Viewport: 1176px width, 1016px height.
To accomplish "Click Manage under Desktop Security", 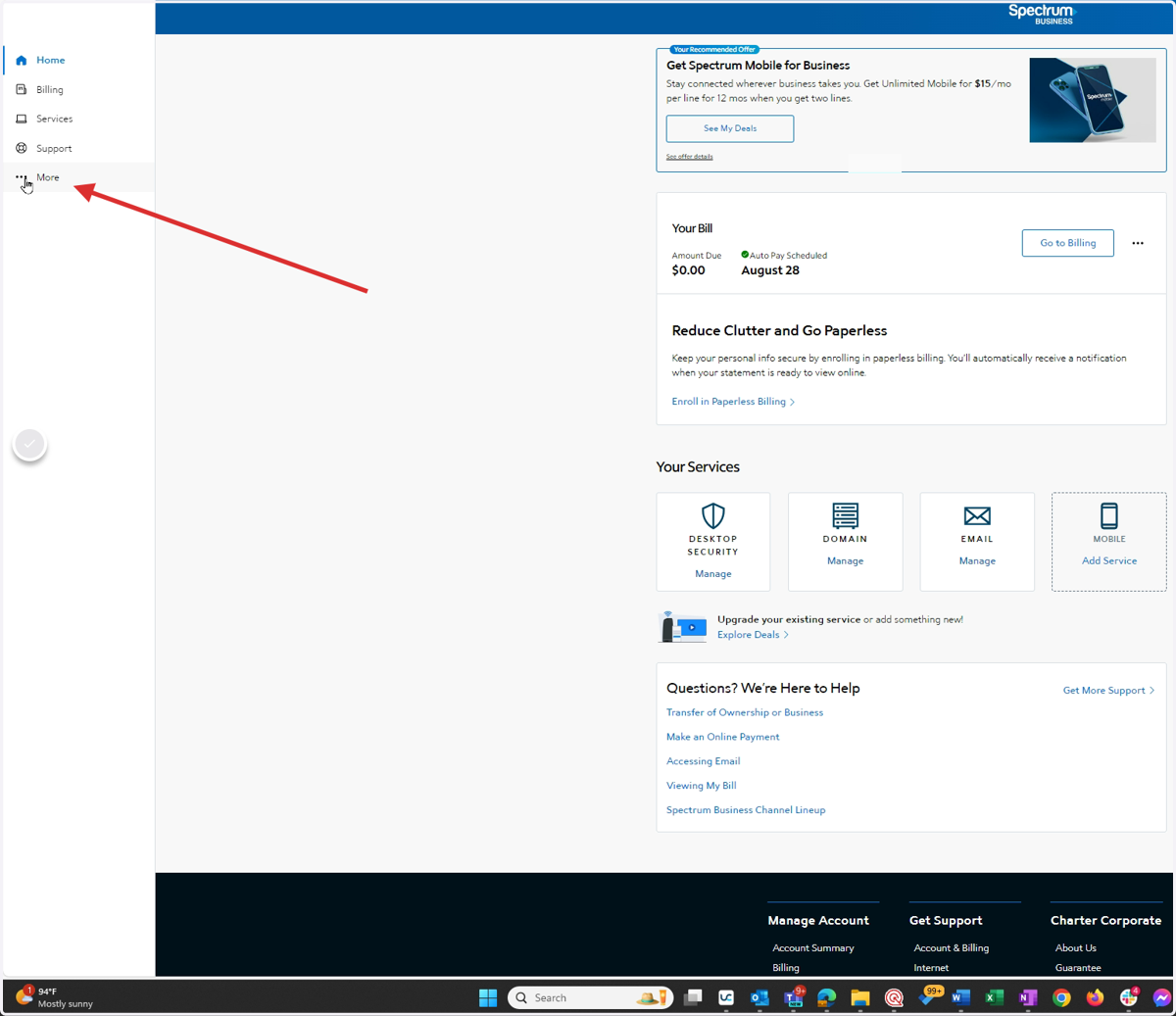I will pyautogui.click(x=713, y=574).
